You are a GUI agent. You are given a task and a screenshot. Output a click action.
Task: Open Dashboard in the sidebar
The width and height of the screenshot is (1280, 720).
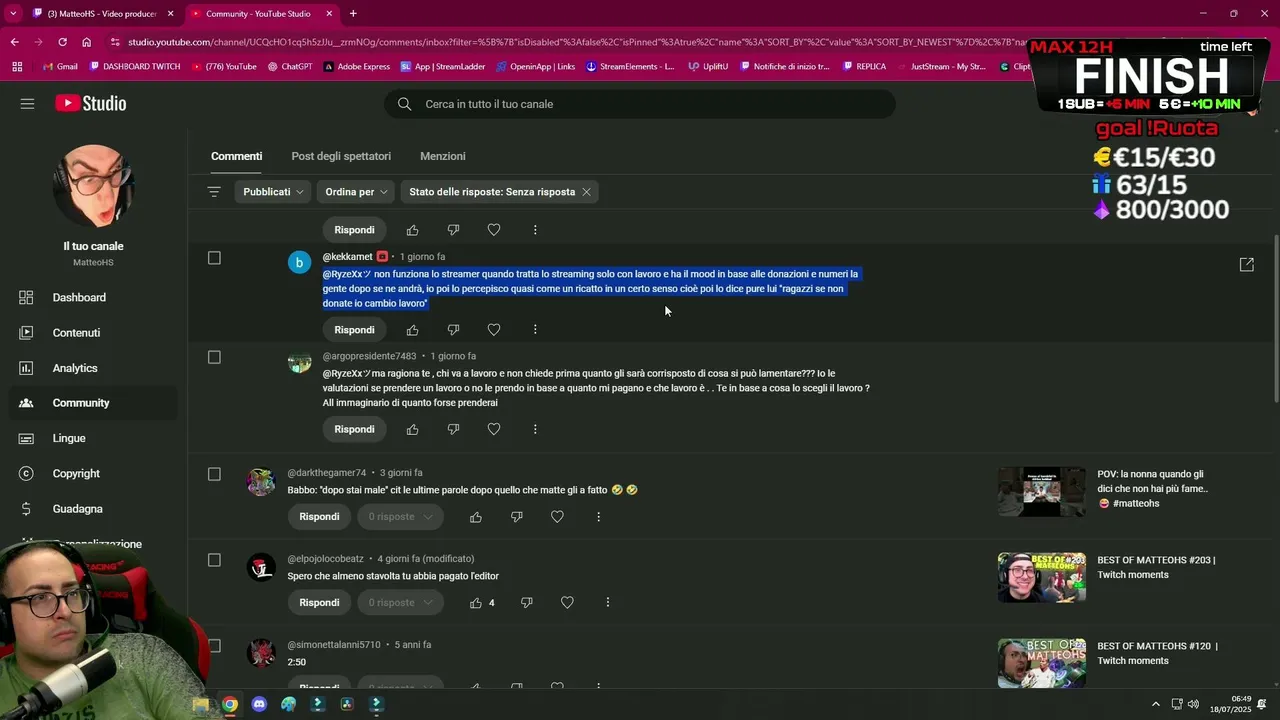click(91, 298)
